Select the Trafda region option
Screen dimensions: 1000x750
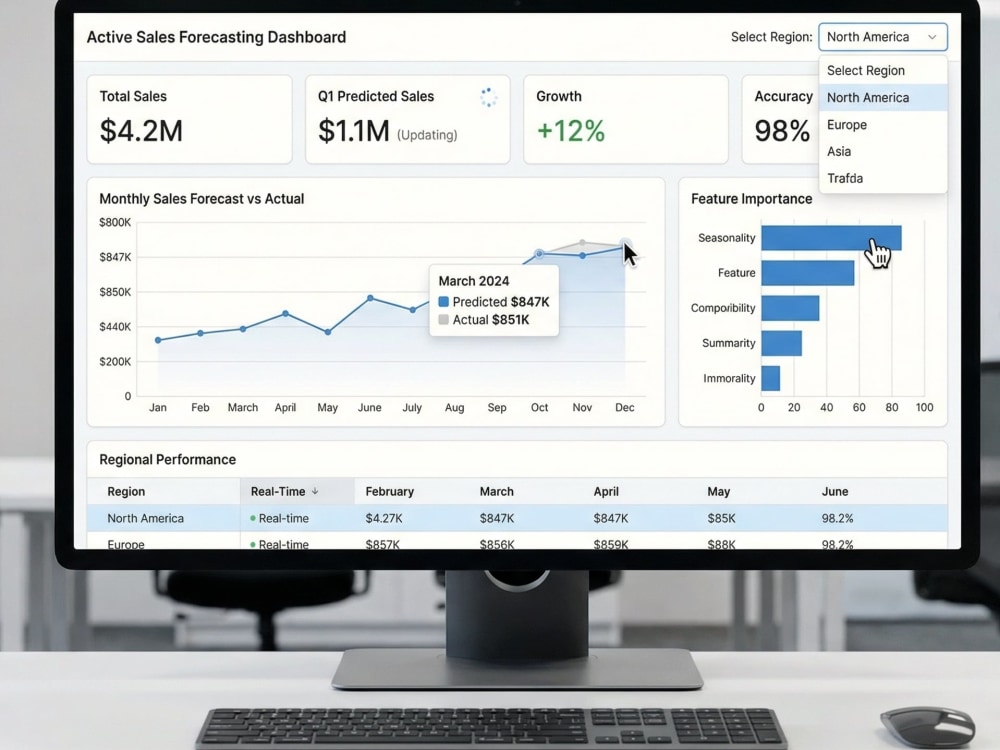(x=883, y=179)
